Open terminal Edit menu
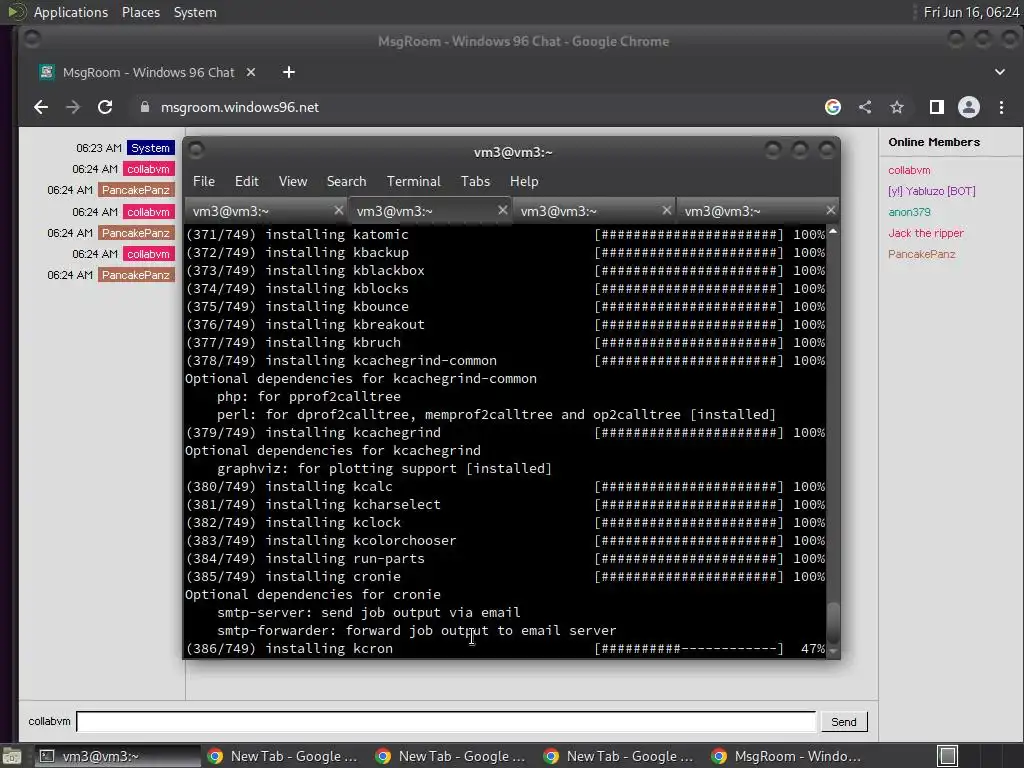This screenshot has width=1024, height=768. coord(246,182)
